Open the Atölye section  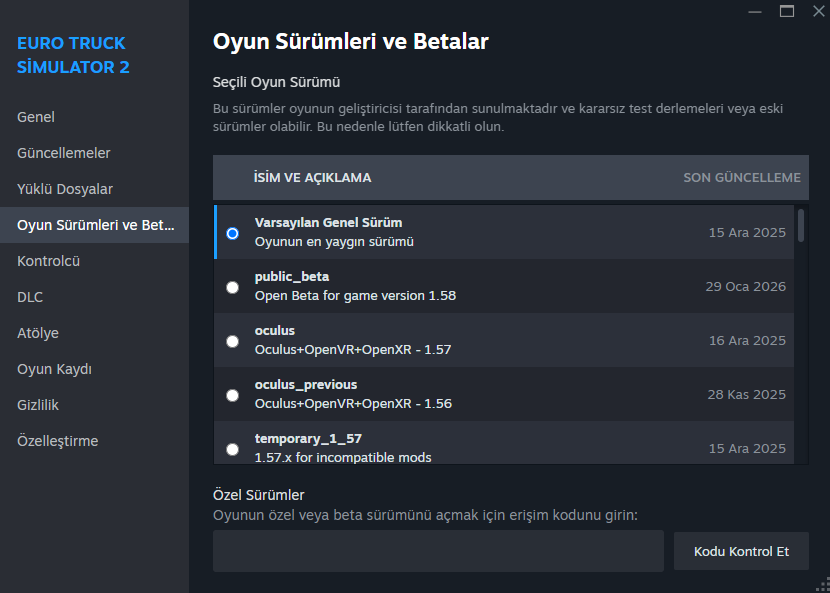click(x=94, y=333)
